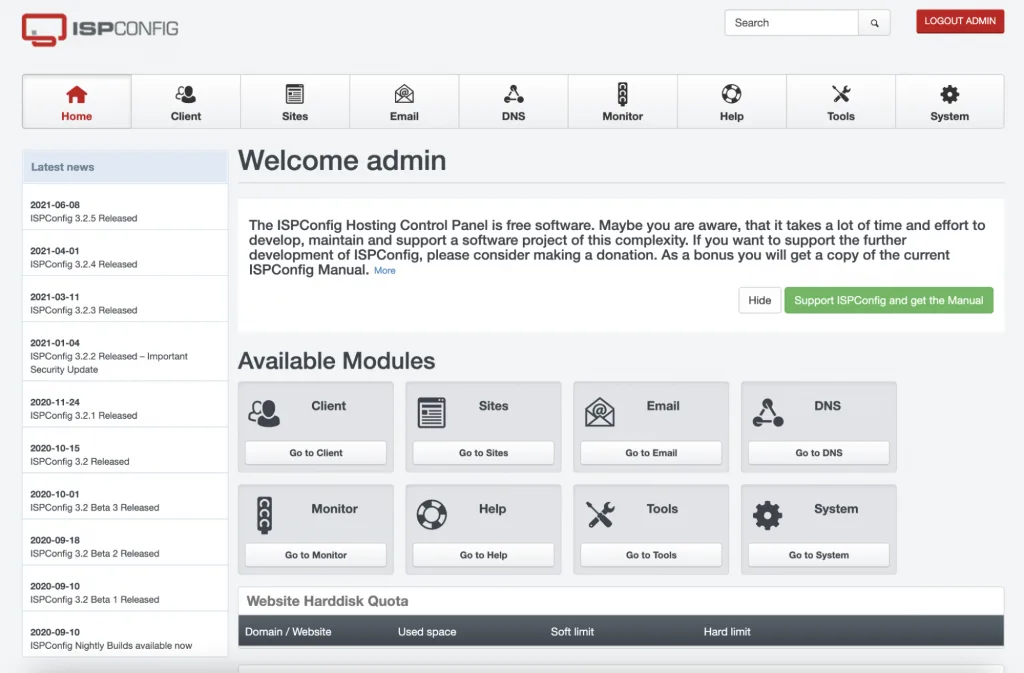The height and width of the screenshot is (673, 1024).
Task: Click the Client module card icon
Action: point(264,413)
